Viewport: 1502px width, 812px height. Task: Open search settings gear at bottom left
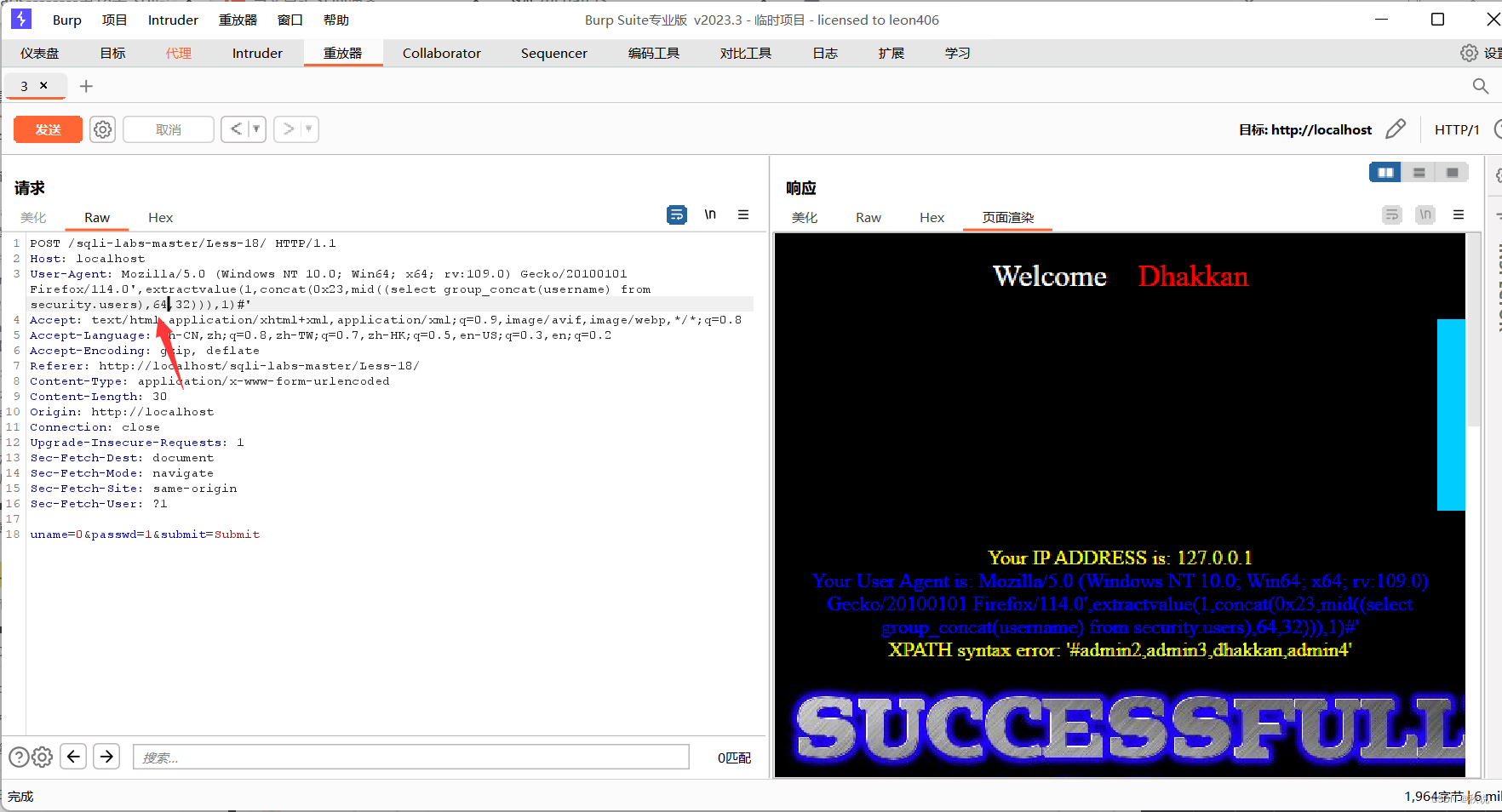point(43,757)
